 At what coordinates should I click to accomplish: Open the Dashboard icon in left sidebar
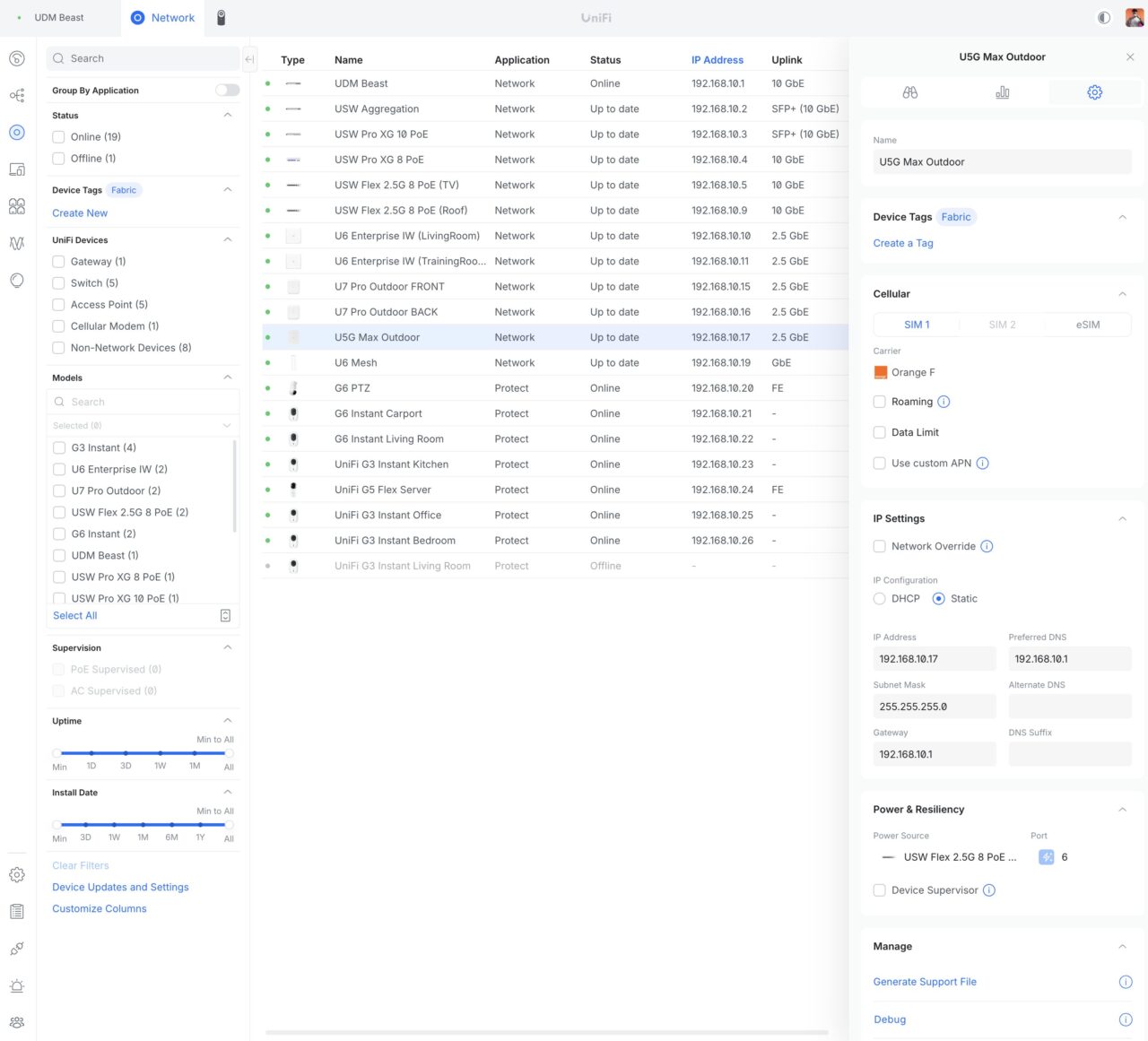17,59
